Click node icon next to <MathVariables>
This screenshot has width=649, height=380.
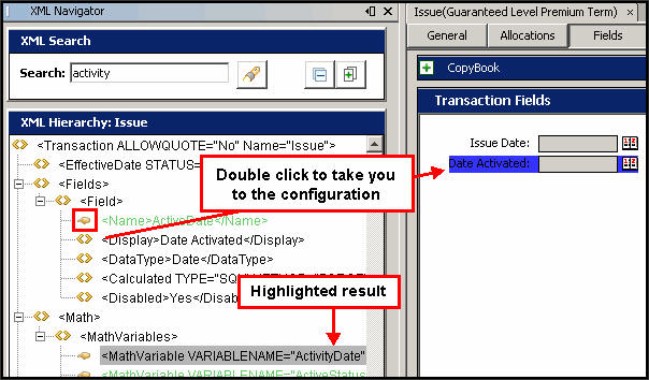coord(63,336)
